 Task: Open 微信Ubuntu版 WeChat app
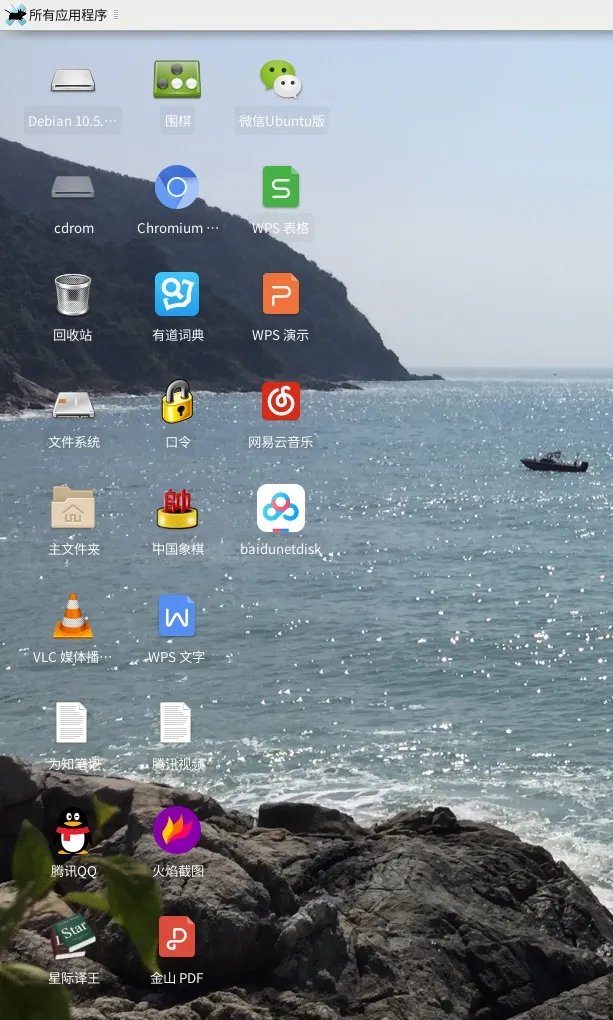280,81
